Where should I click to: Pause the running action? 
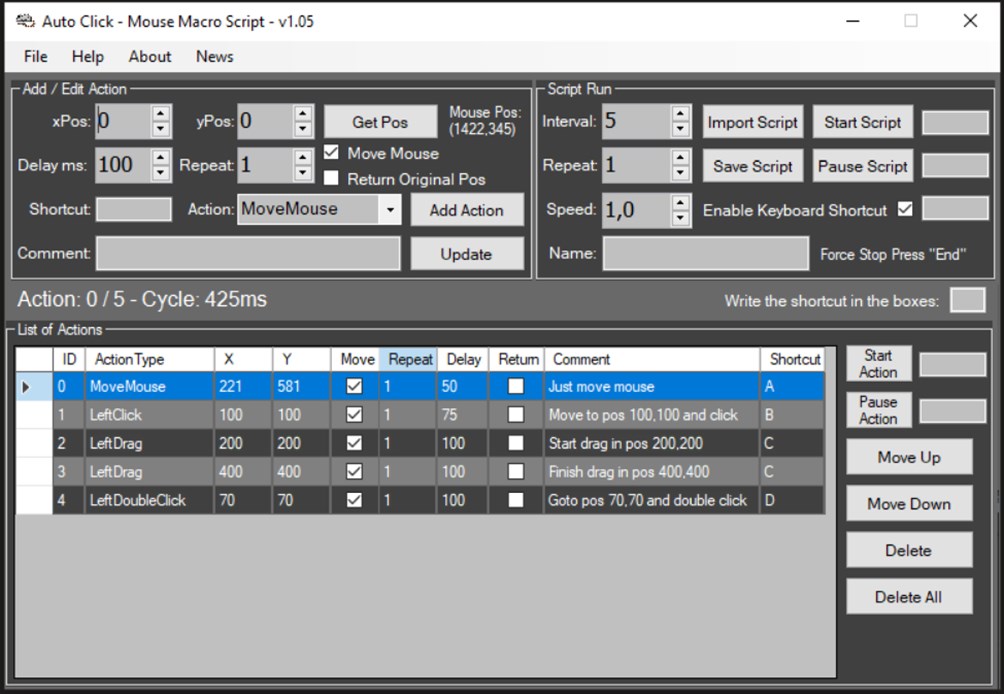(877, 409)
